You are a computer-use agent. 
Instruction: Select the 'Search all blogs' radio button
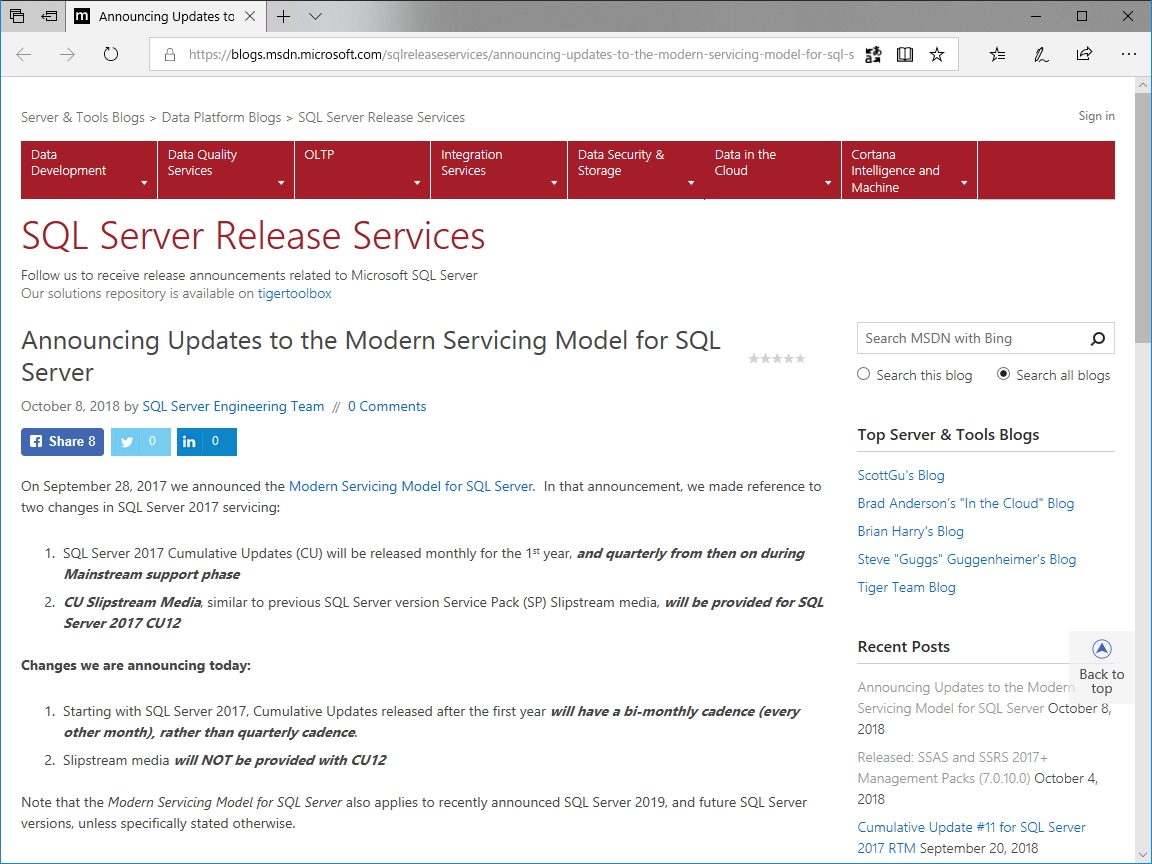(1002, 374)
